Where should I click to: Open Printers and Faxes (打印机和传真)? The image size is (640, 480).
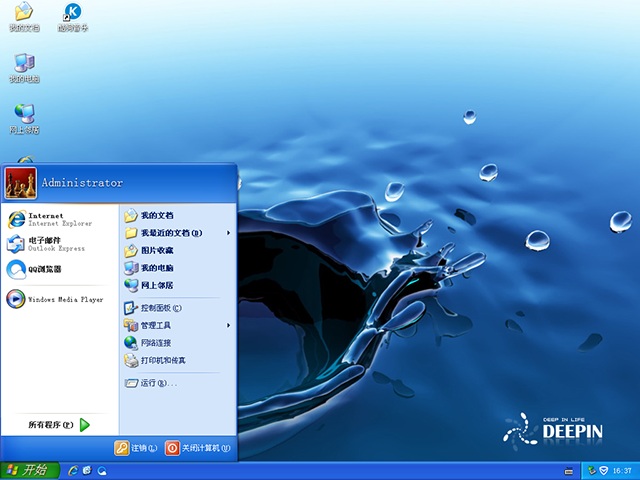point(162,360)
